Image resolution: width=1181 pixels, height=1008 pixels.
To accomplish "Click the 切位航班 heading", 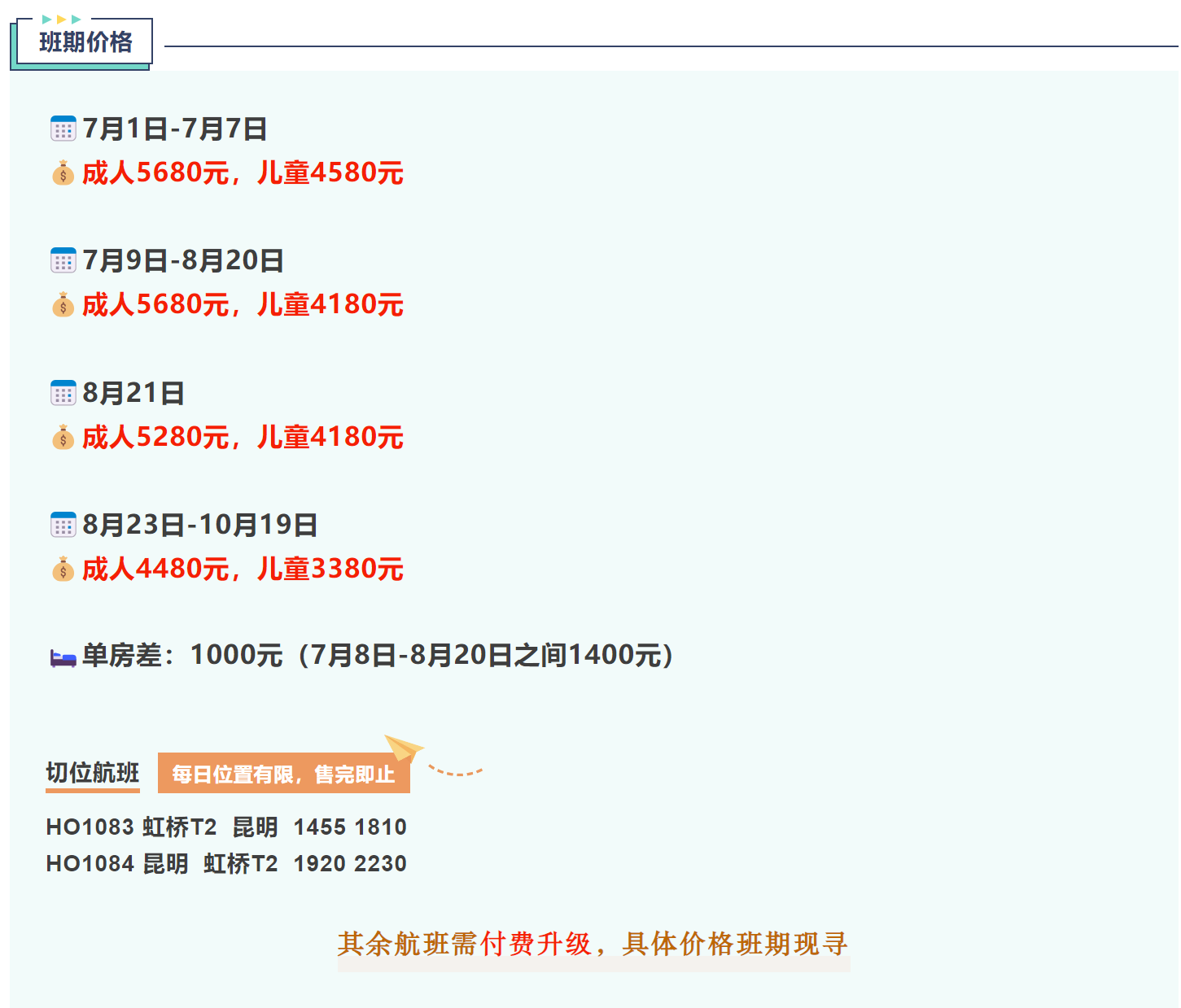I will tap(93, 773).
